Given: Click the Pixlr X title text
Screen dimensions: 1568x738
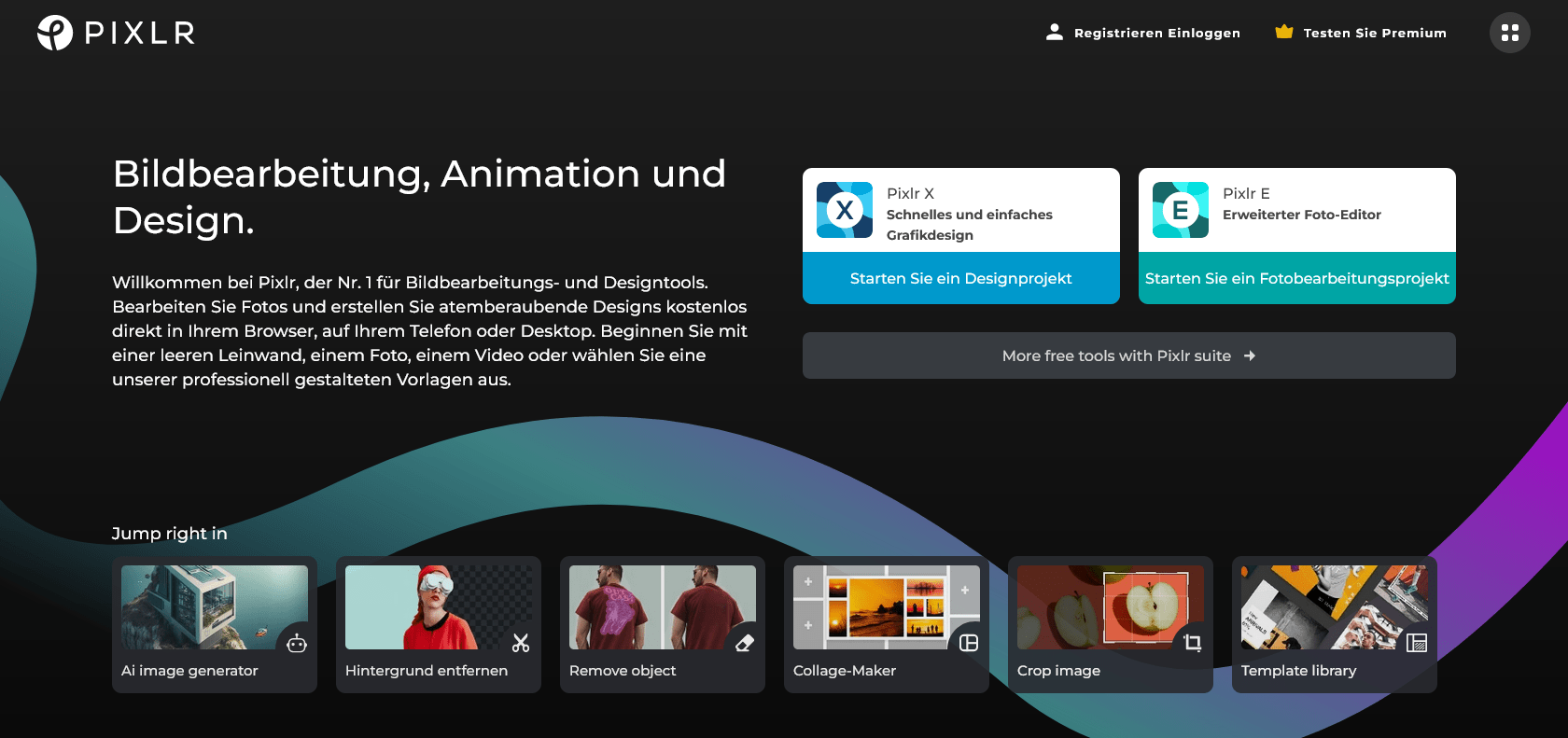Looking at the screenshot, I should (910, 193).
